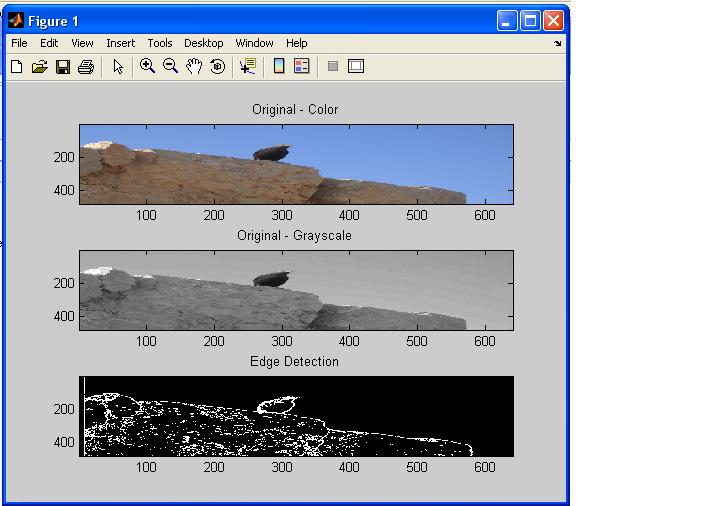The image size is (720, 506).
Task: Click the New Figure icon
Action: point(17,67)
